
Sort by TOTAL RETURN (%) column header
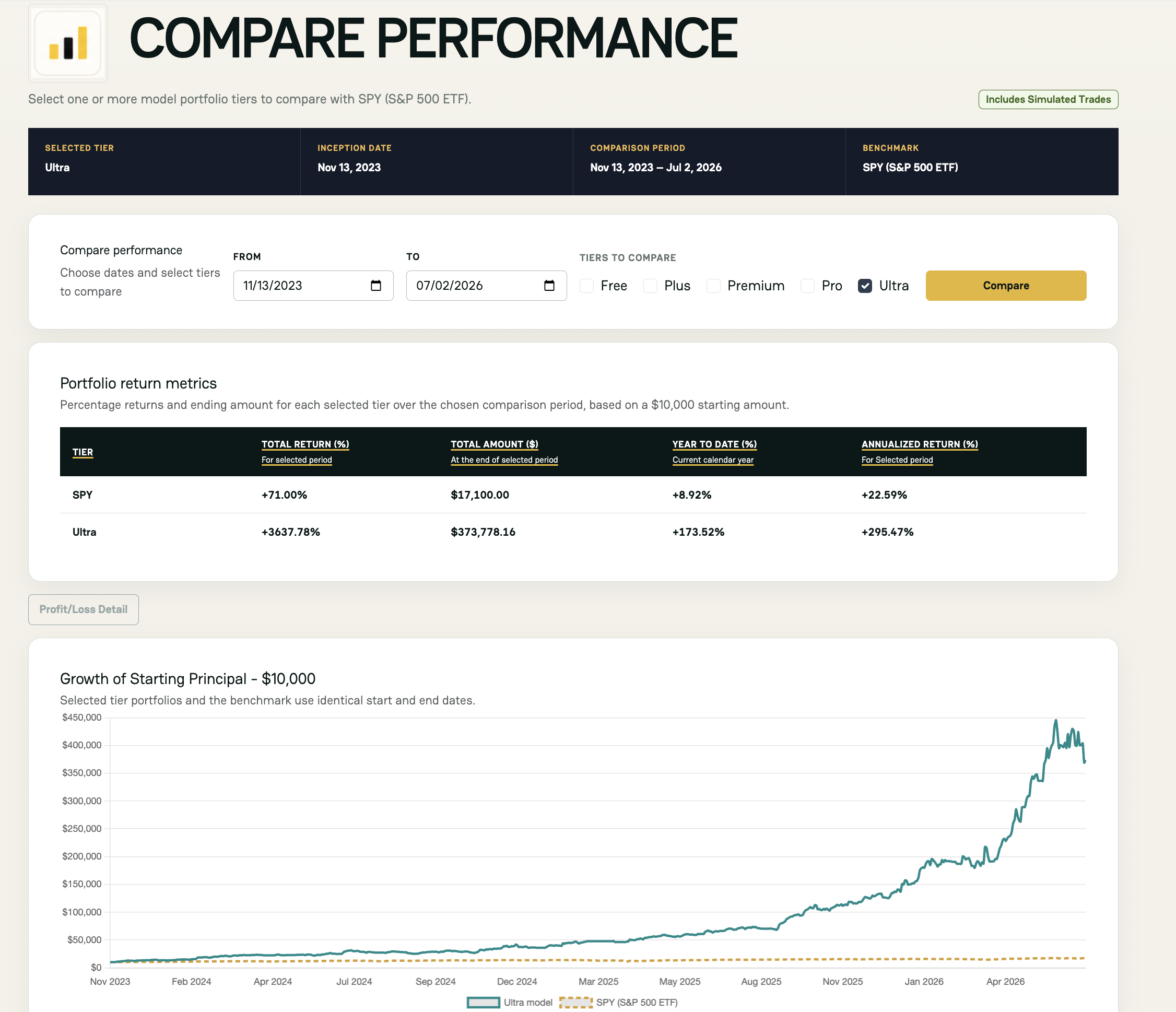(x=305, y=444)
